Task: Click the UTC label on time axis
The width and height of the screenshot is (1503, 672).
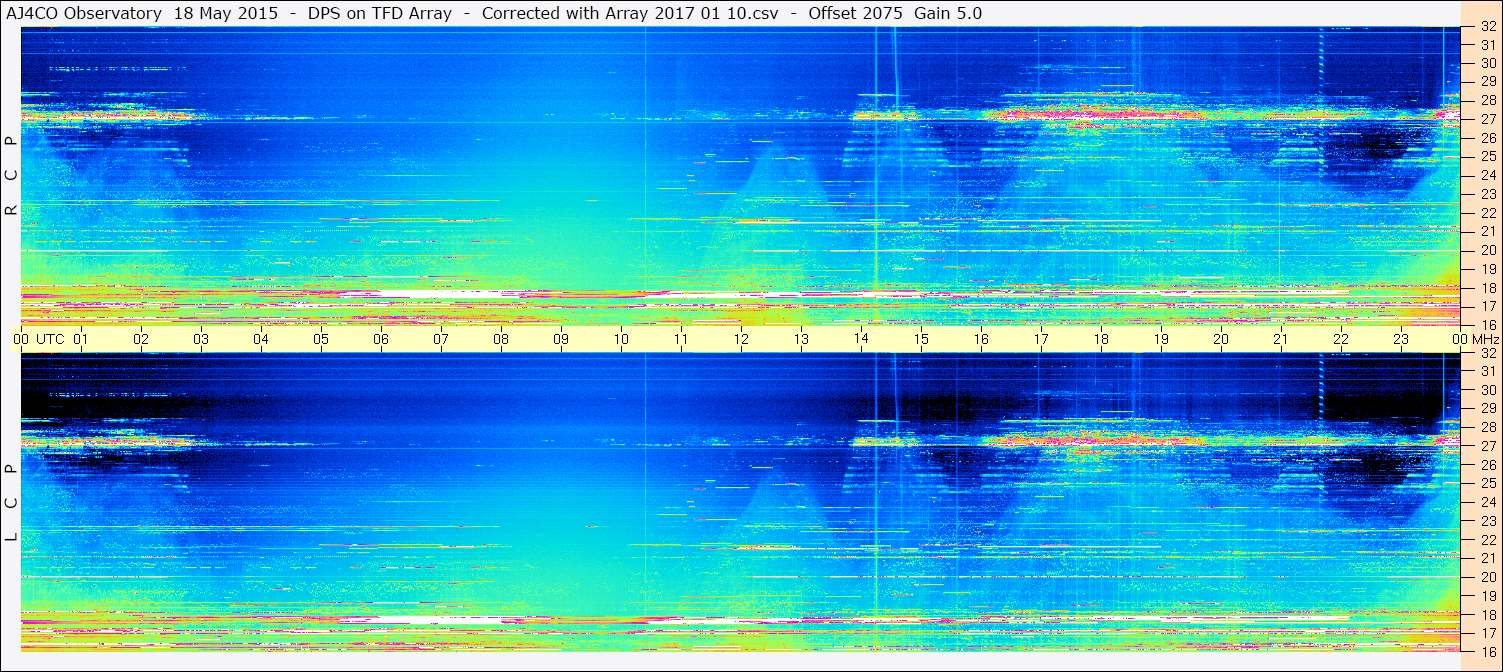Action: pos(50,339)
